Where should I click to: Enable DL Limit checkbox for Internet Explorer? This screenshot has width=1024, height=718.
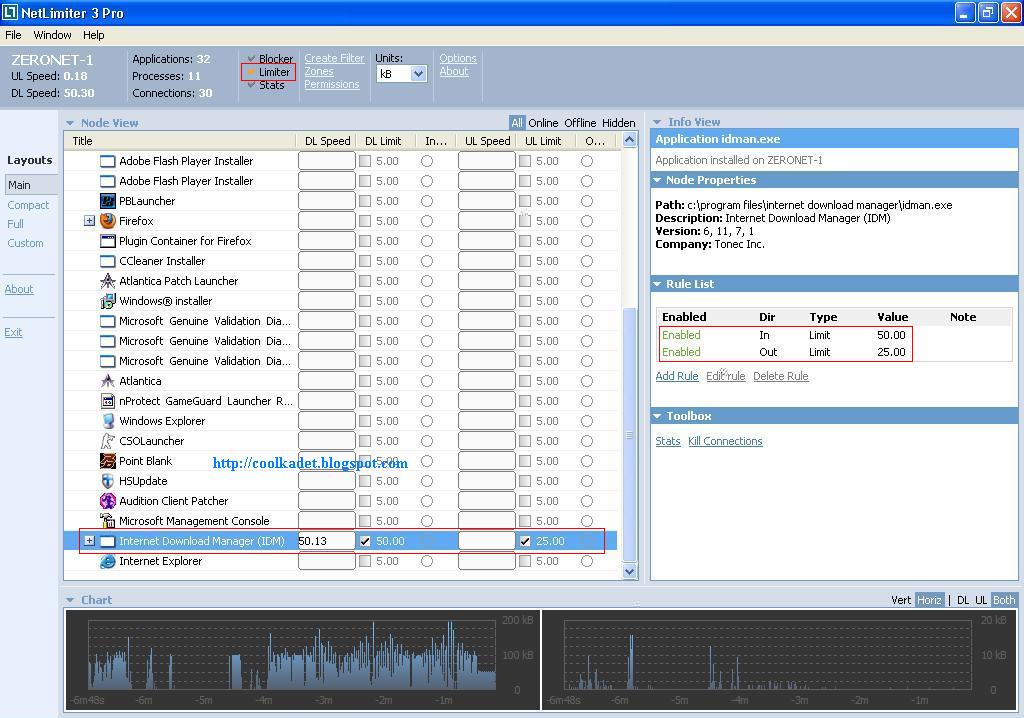(x=365, y=561)
